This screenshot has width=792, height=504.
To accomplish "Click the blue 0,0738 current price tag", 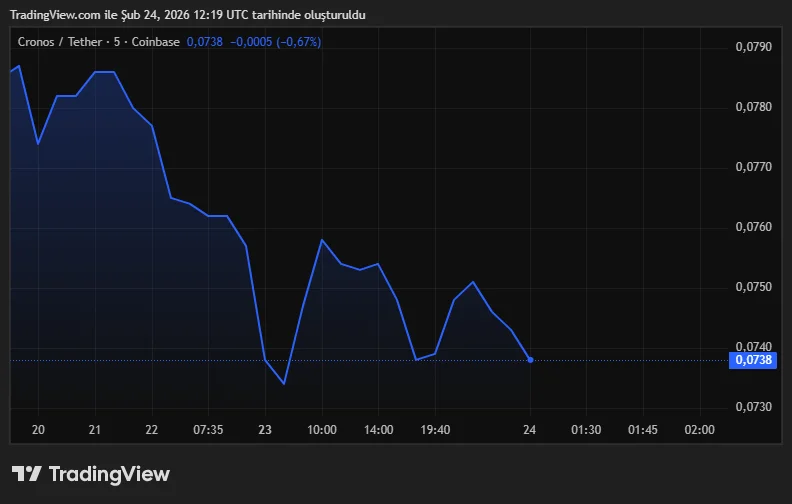I will pos(754,360).
